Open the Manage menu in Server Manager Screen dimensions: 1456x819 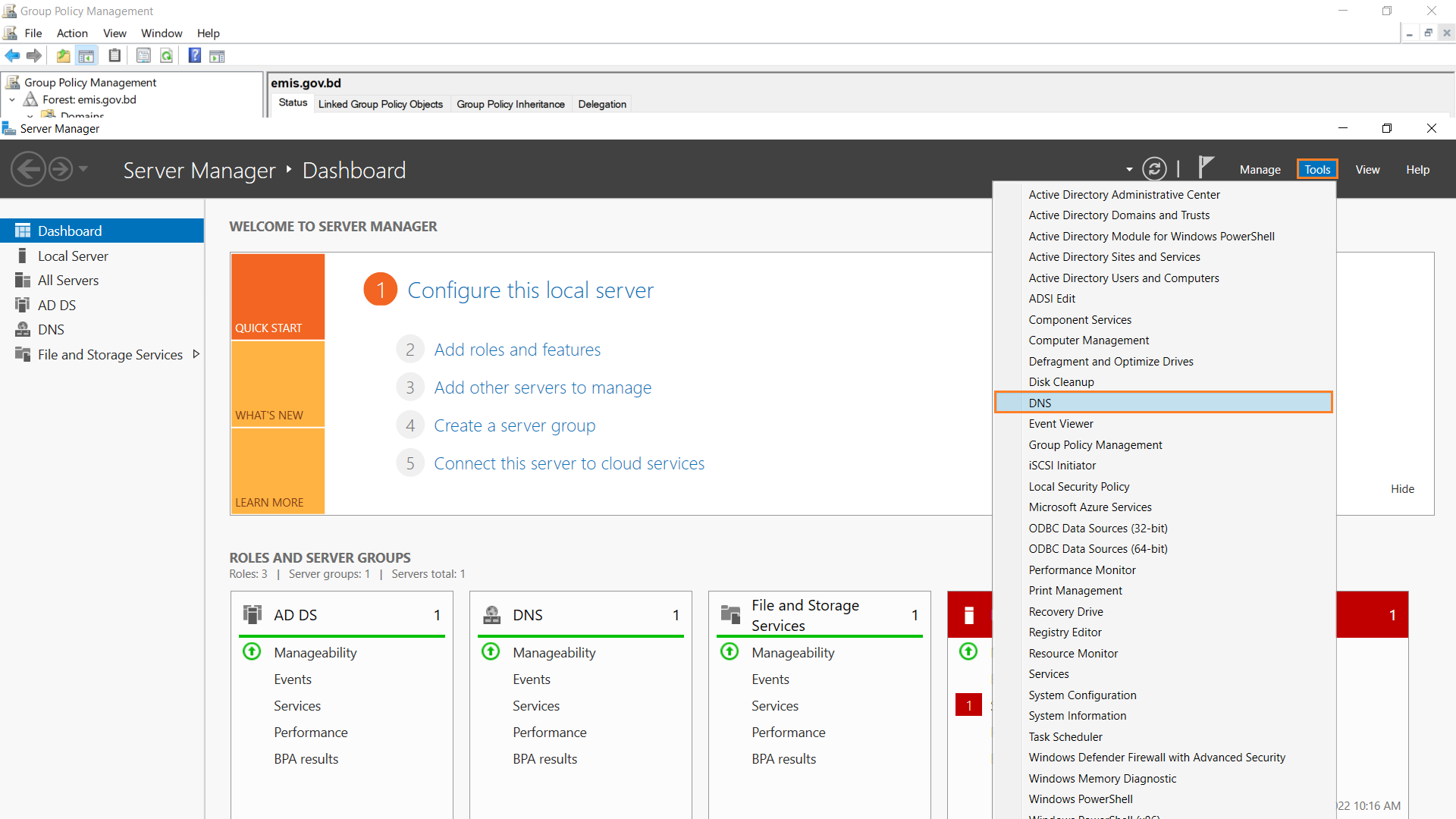[x=1260, y=170]
